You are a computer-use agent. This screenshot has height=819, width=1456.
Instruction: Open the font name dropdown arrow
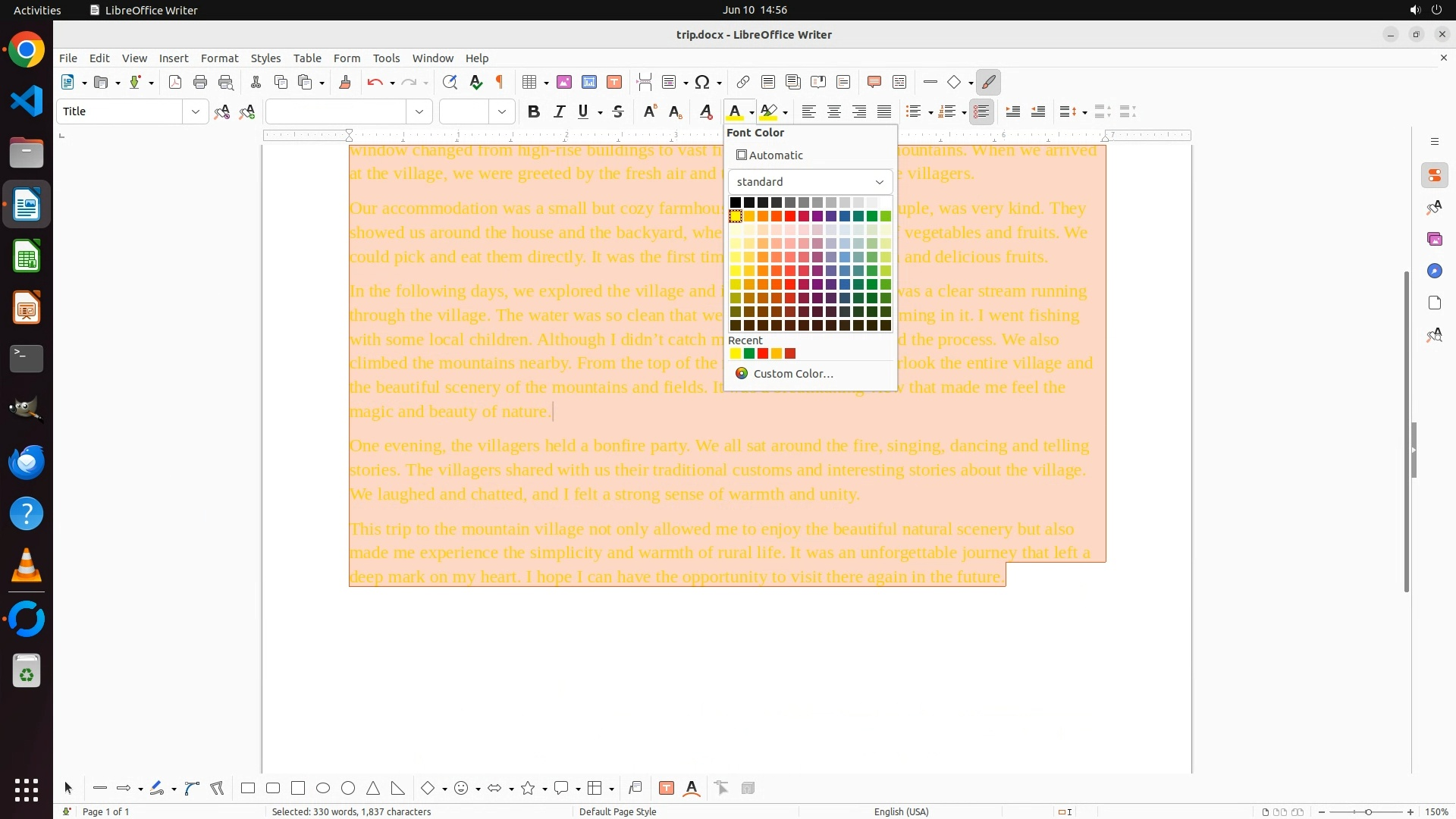[419, 111]
